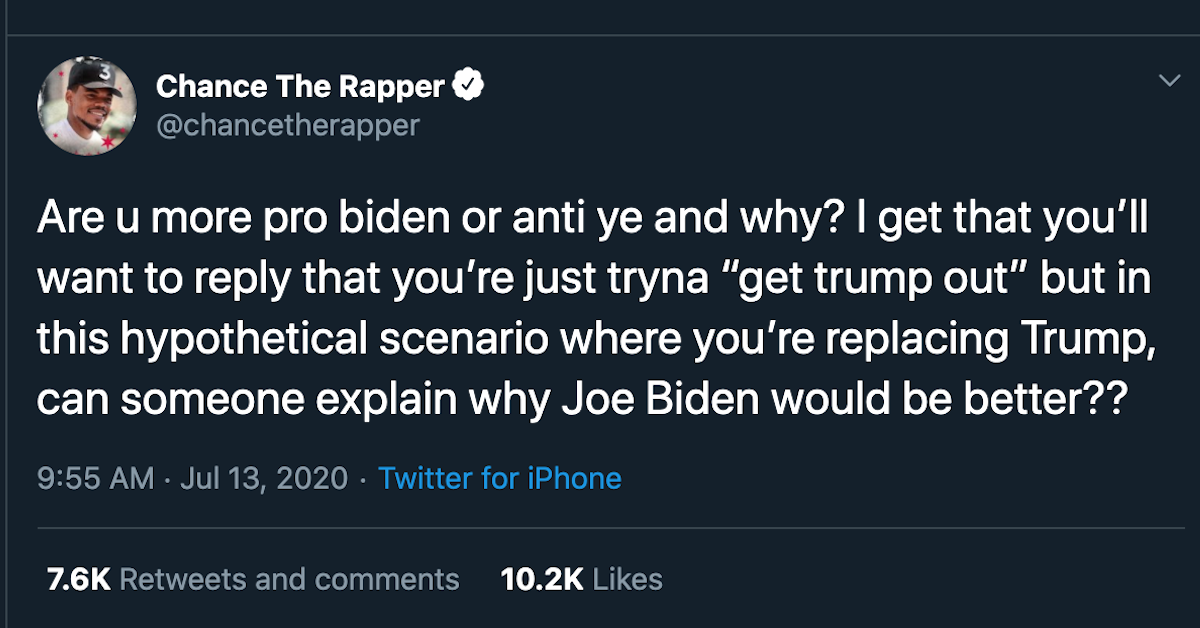This screenshot has width=1200, height=628.
Task: Open the Retweets and comments list
Action: click(x=290, y=578)
